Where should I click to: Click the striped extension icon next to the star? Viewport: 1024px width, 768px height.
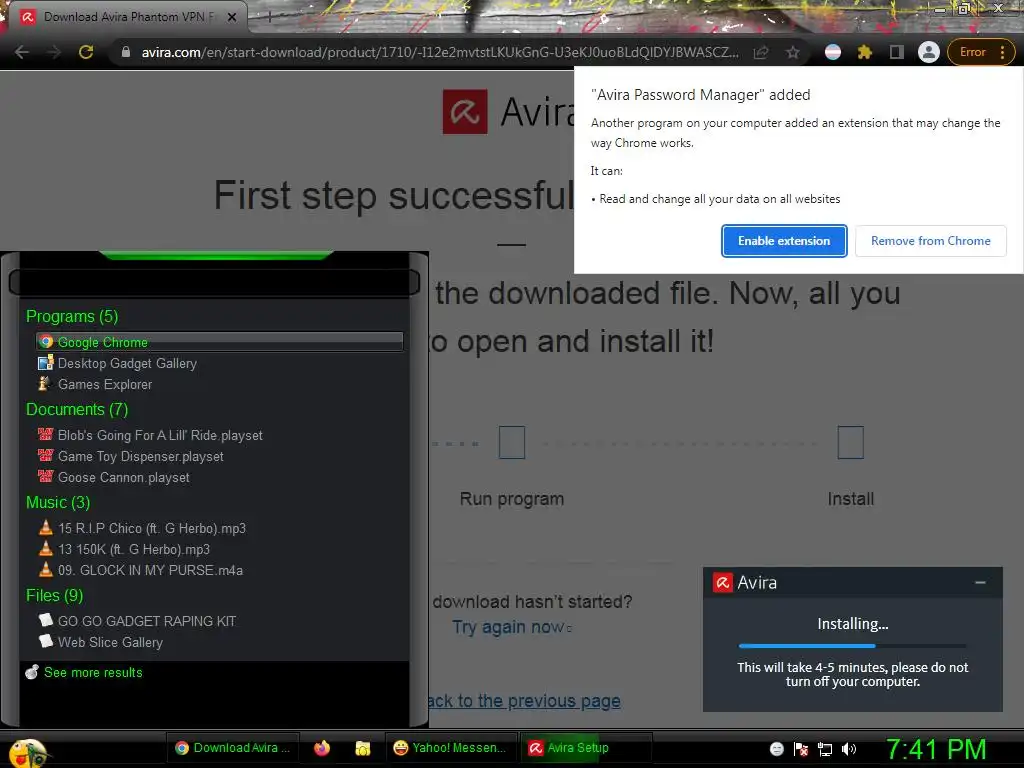[833, 52]
